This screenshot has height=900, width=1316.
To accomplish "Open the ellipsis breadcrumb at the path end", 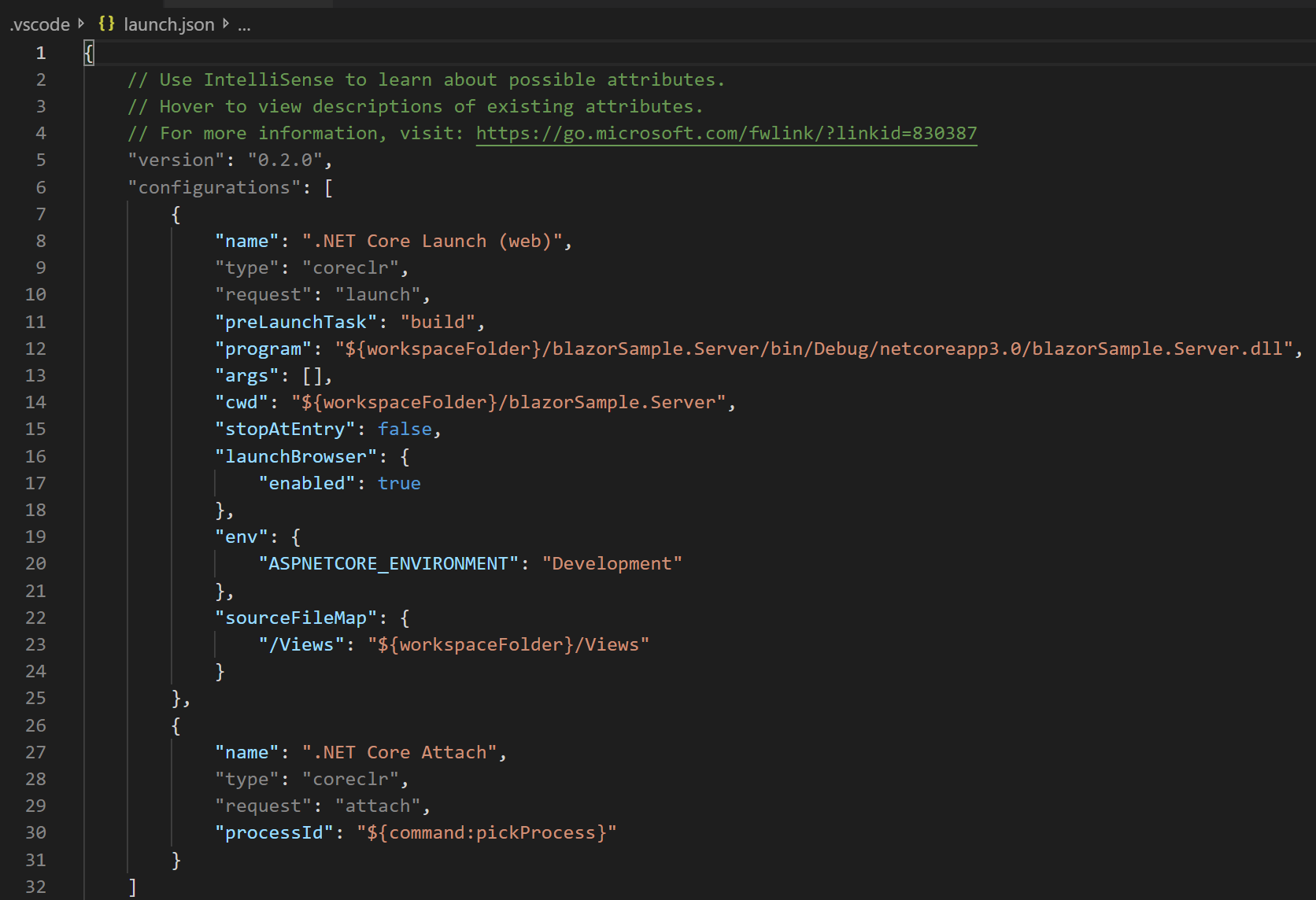I will tap(244, 25).
